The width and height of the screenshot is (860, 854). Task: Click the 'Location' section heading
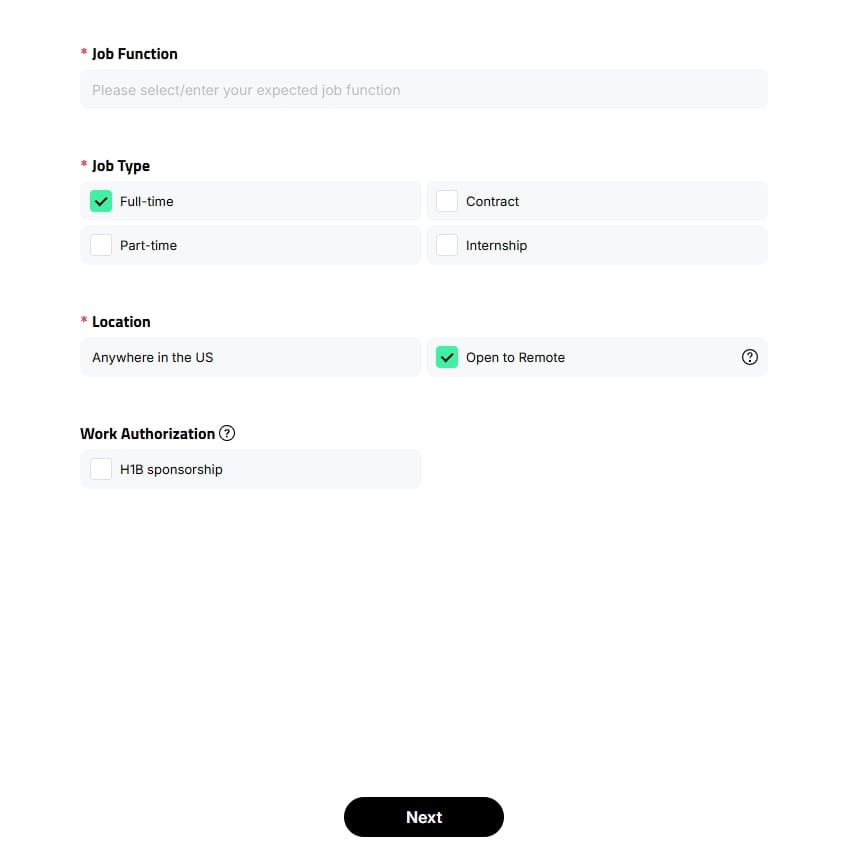coord(121,322)
